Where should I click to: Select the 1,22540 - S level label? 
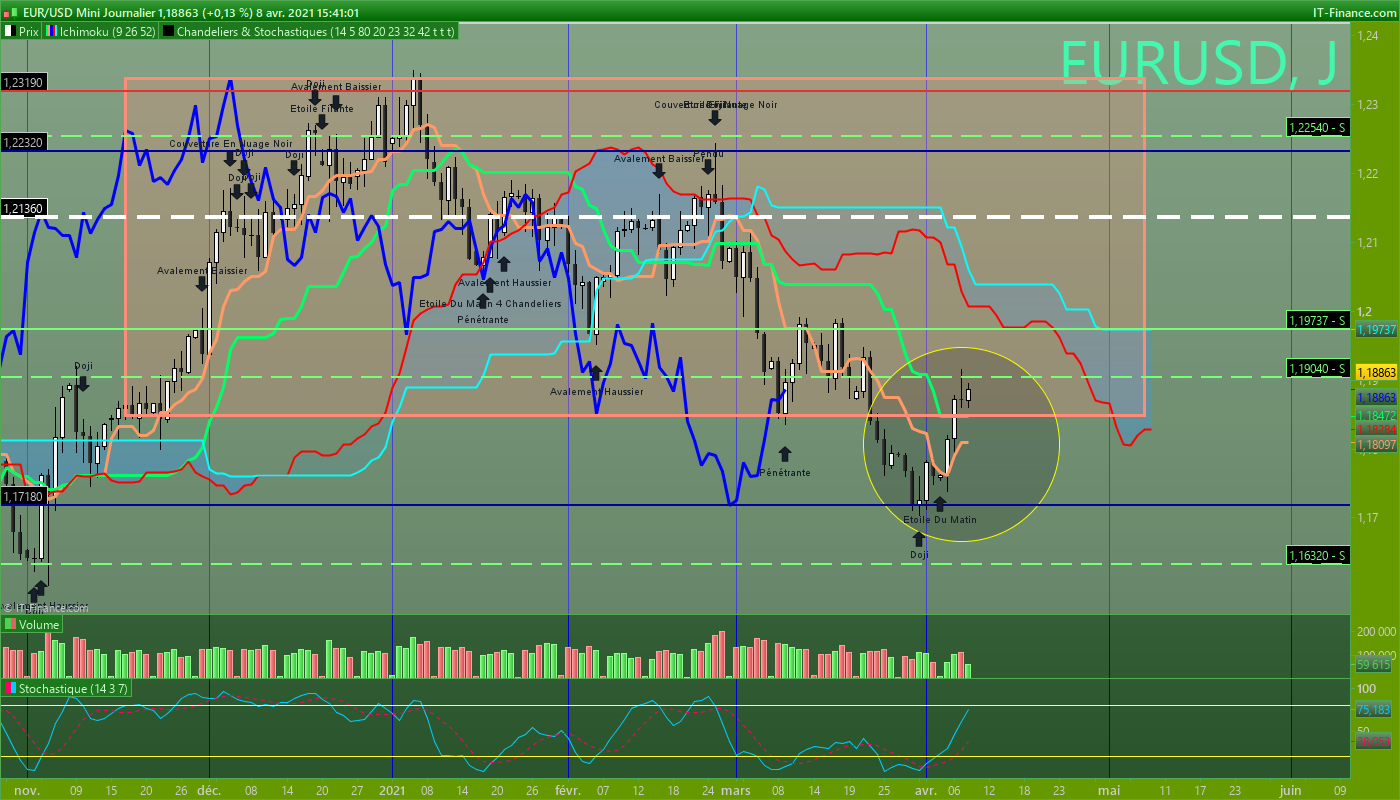point(1318,127)
